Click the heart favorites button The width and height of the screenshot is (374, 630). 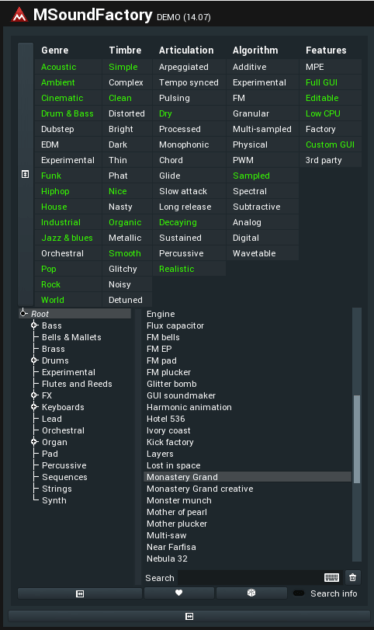pos(179,593)
